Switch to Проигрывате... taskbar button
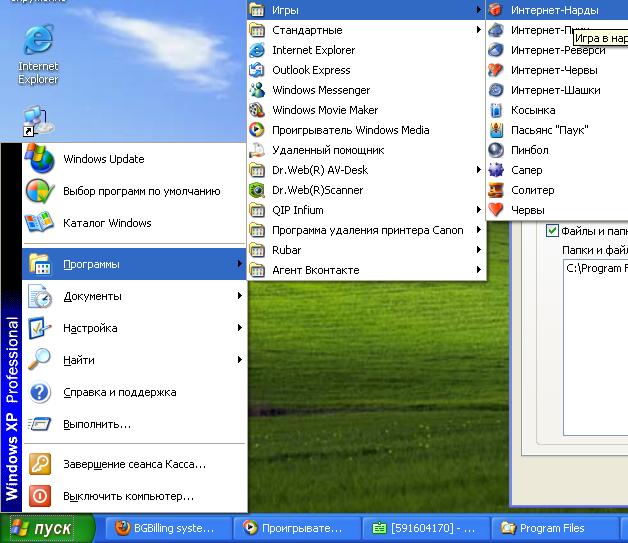The image size is (628, 543). tap(296, 528)
